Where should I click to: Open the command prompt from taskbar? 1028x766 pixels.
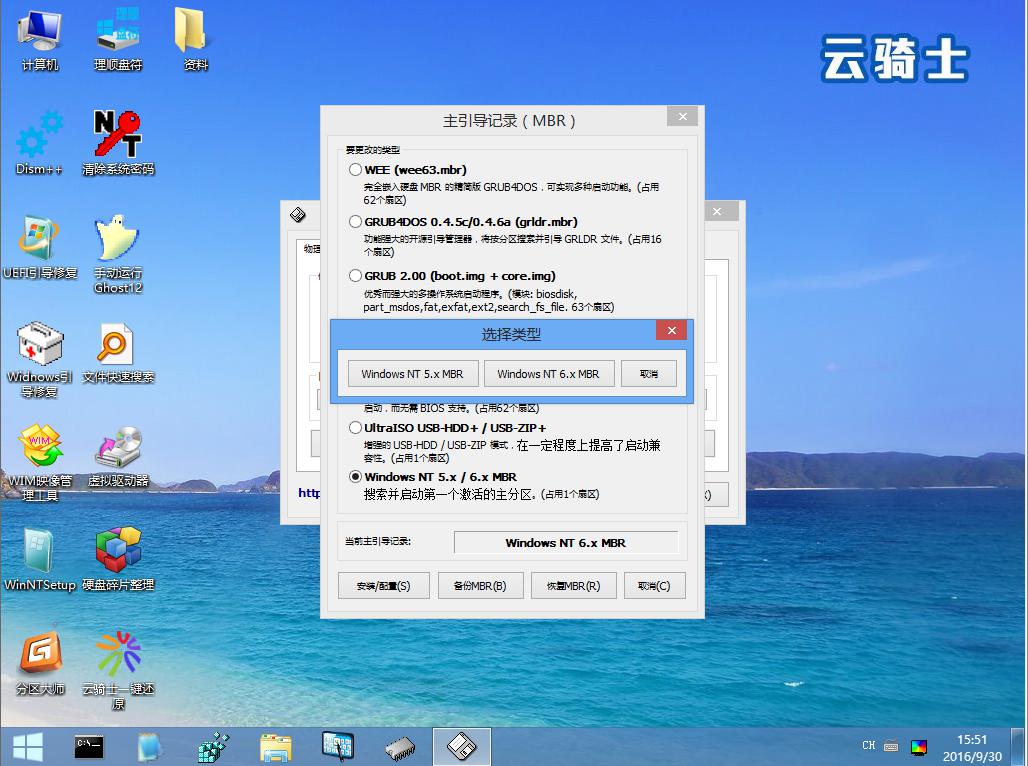[x=89, y=746]
